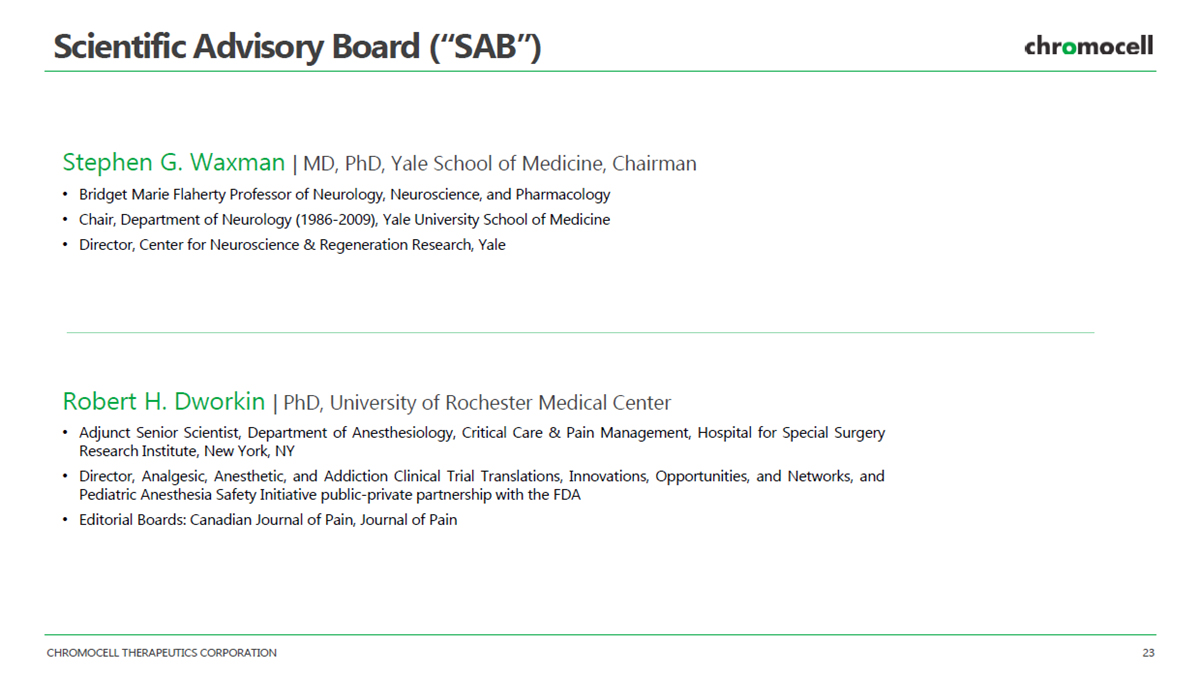The height and width of the screenshot is (675, 1200).
Task: Click the green 'o' in chromocell logo
Action: point(1071,47)
